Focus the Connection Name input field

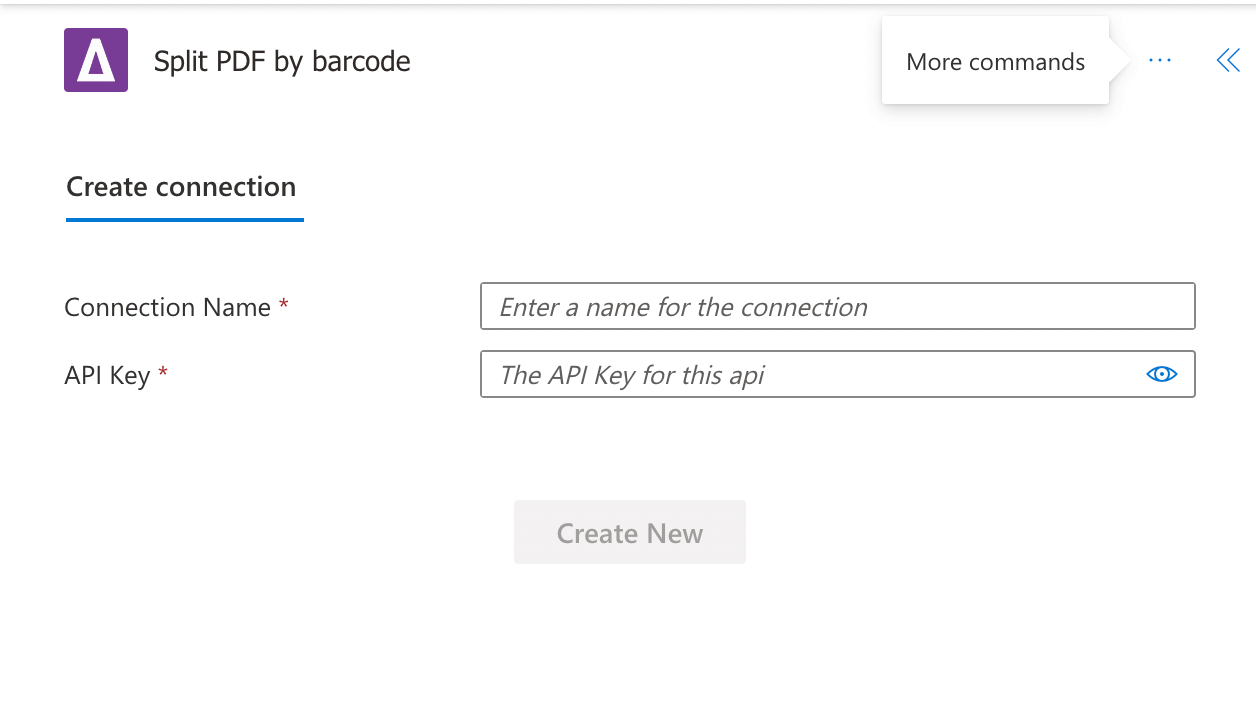click(837, 307)
